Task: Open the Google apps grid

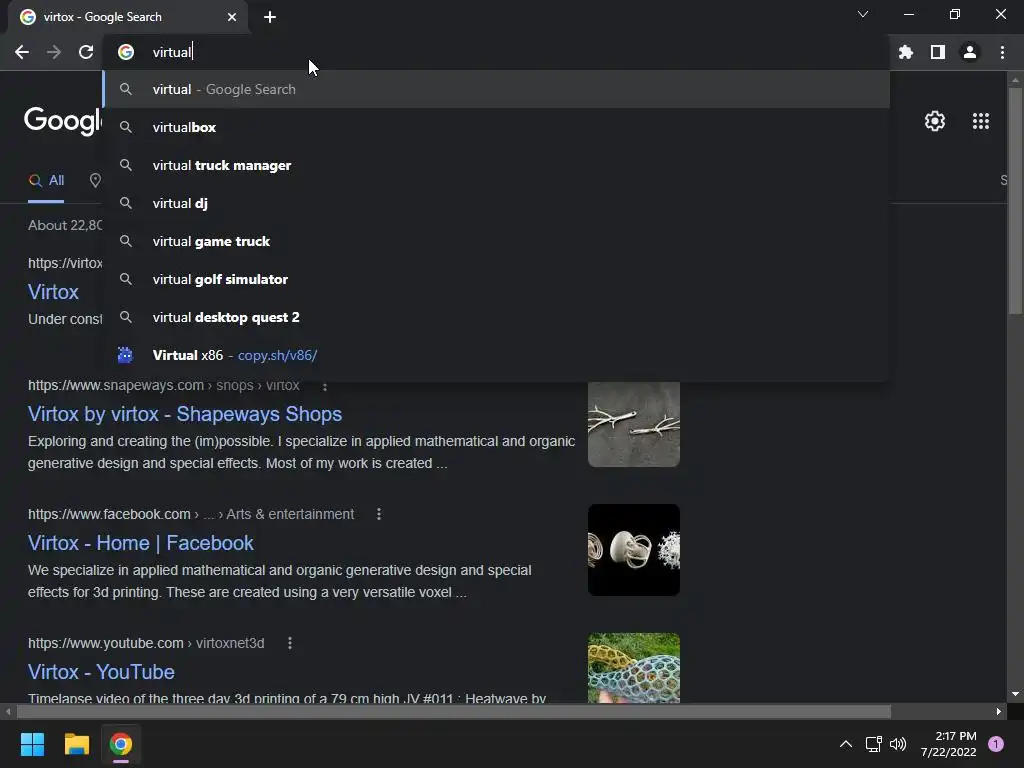Action: click(x=980, y=121)
